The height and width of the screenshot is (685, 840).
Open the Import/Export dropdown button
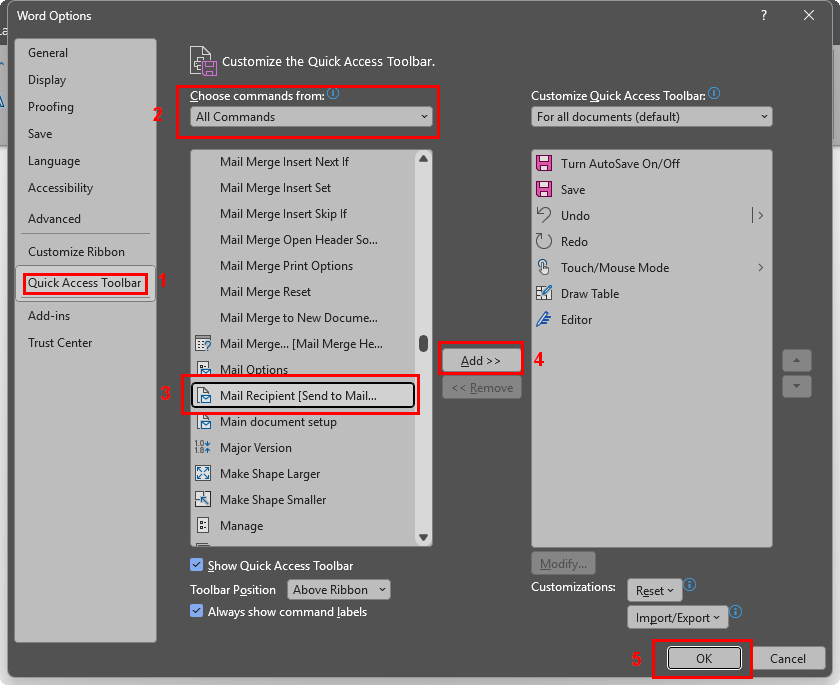pos(676,618)
